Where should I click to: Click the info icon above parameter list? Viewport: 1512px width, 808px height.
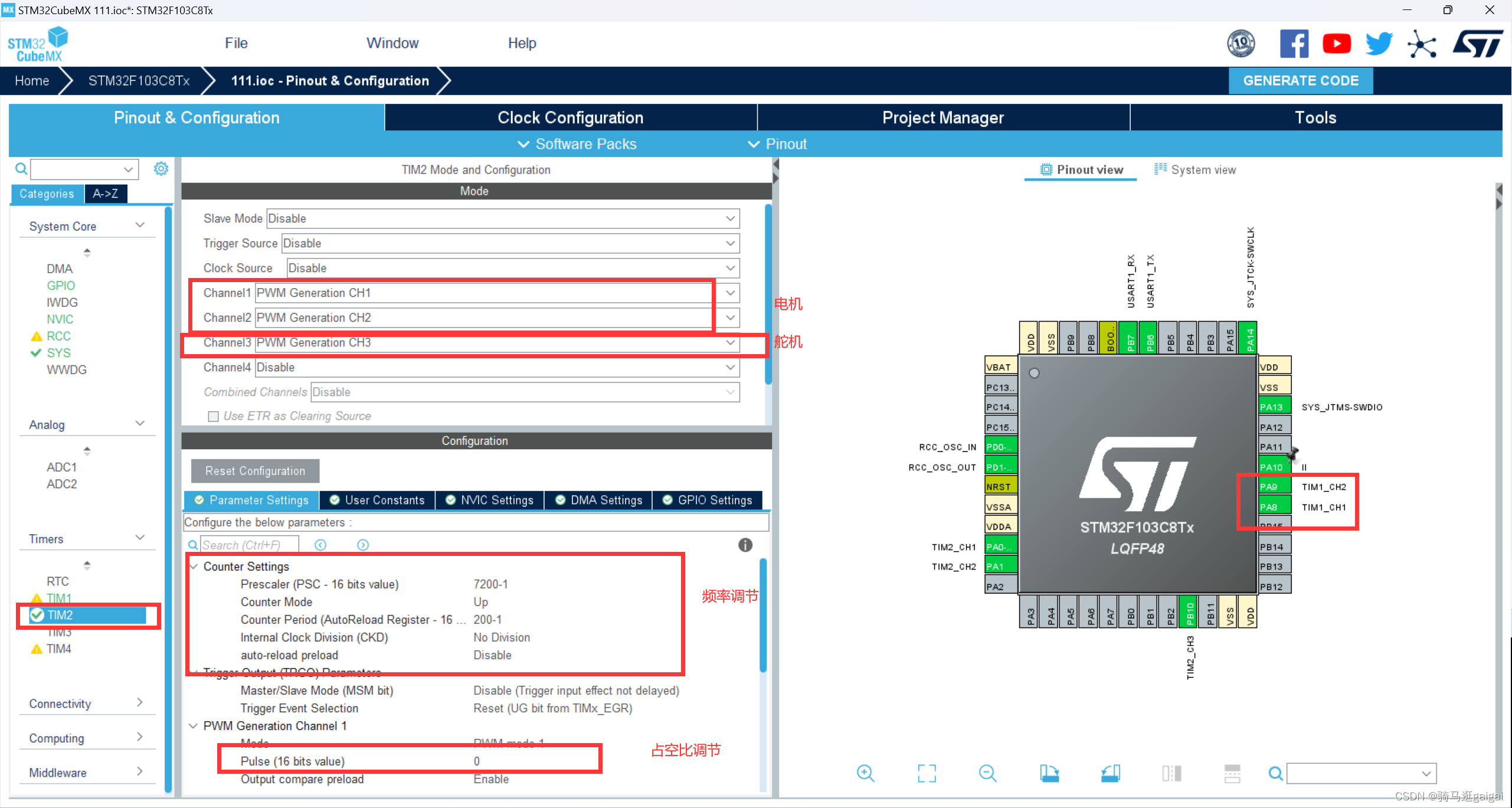coord(745,545)
